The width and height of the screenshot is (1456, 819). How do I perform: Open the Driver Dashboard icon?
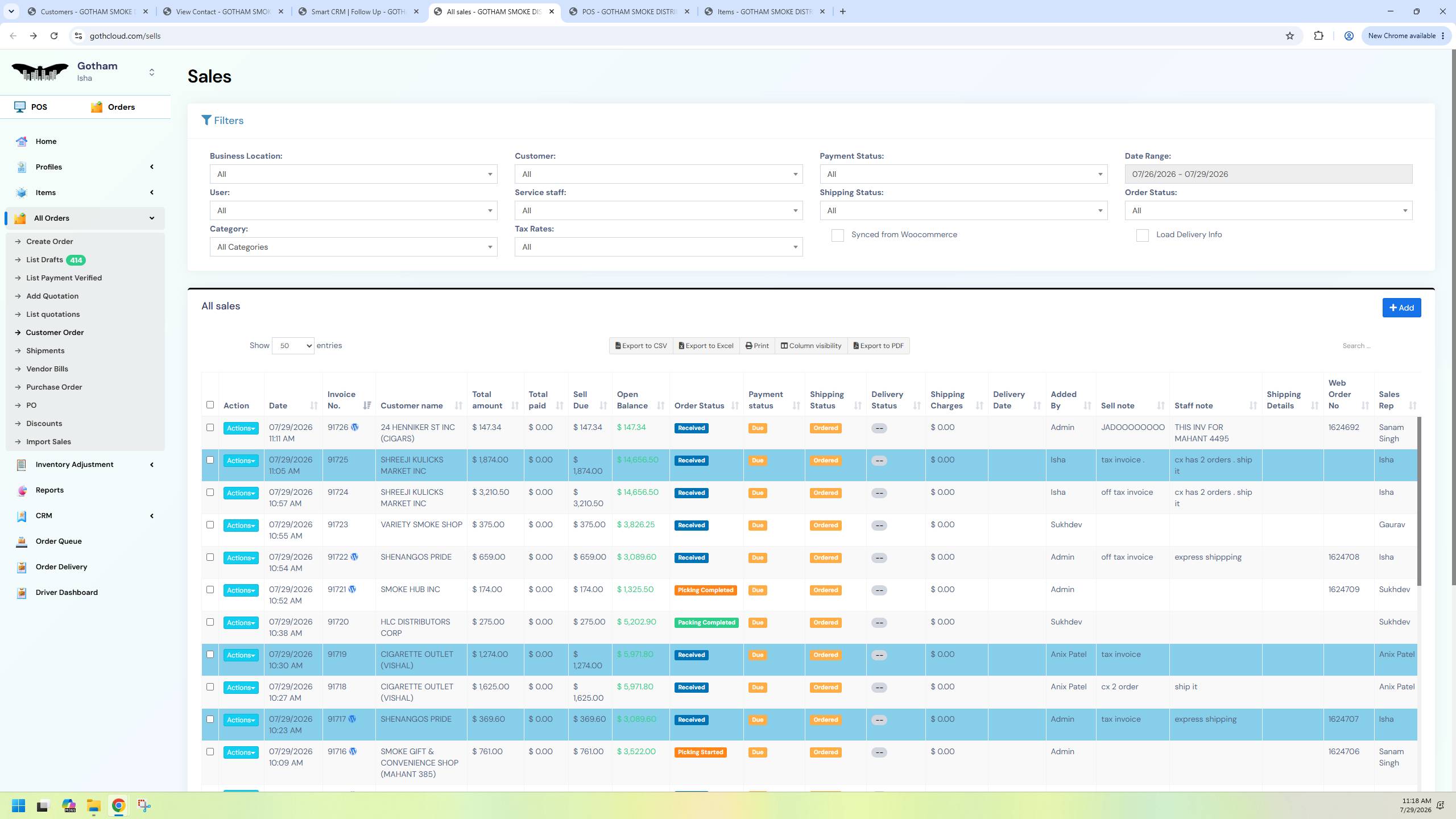pyautogui.click(x=22, y=593)
